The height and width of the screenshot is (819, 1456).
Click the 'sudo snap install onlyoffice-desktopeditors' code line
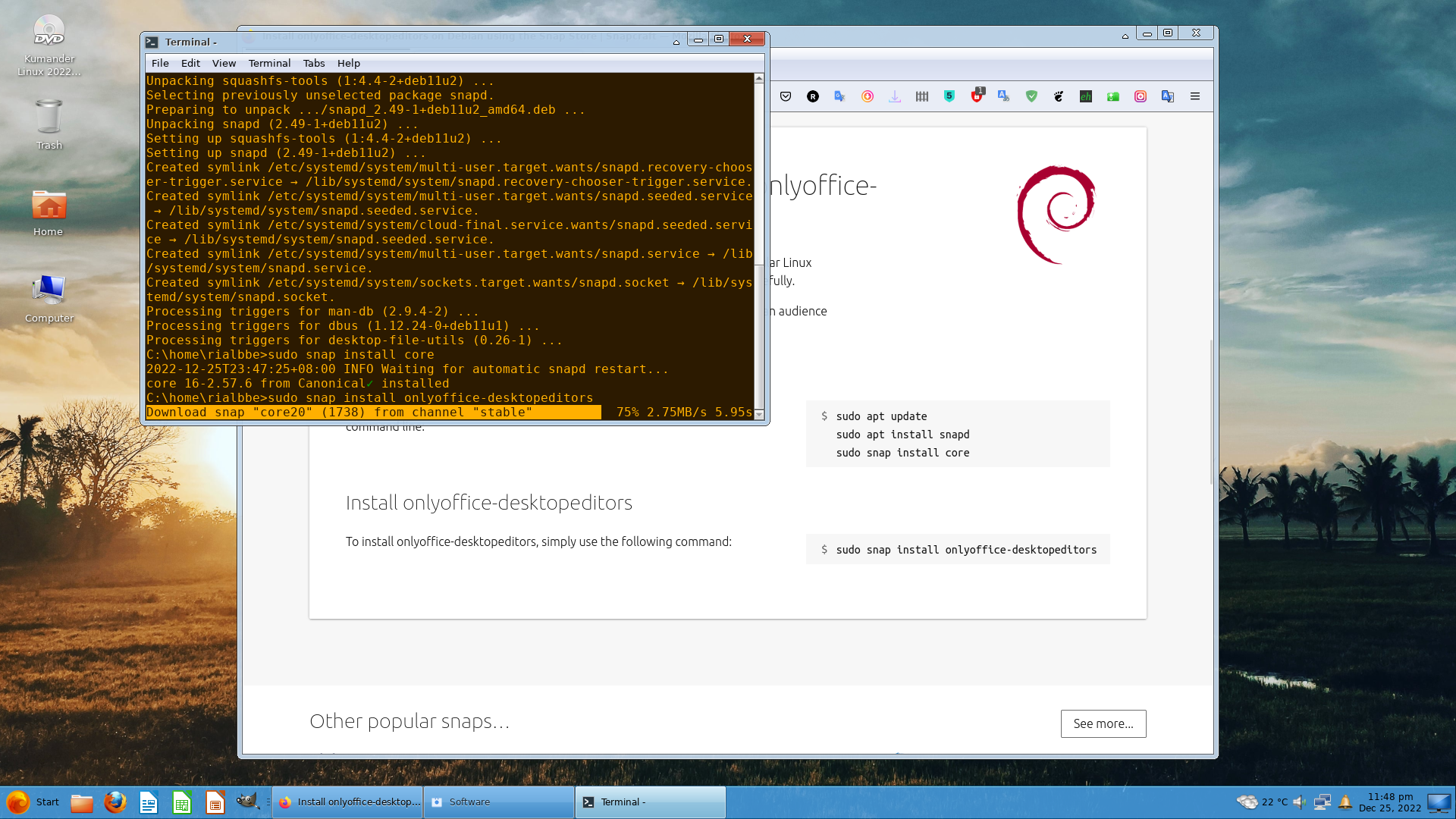coord(966,550)
